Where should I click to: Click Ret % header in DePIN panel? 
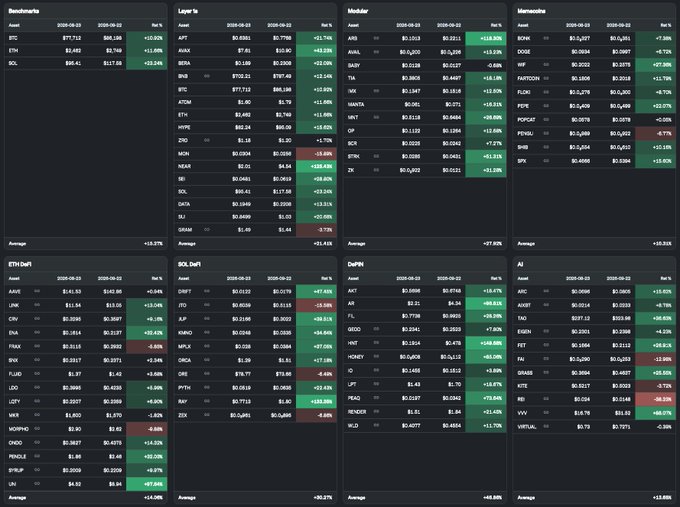pyautogui.click(x=496, y=278)
